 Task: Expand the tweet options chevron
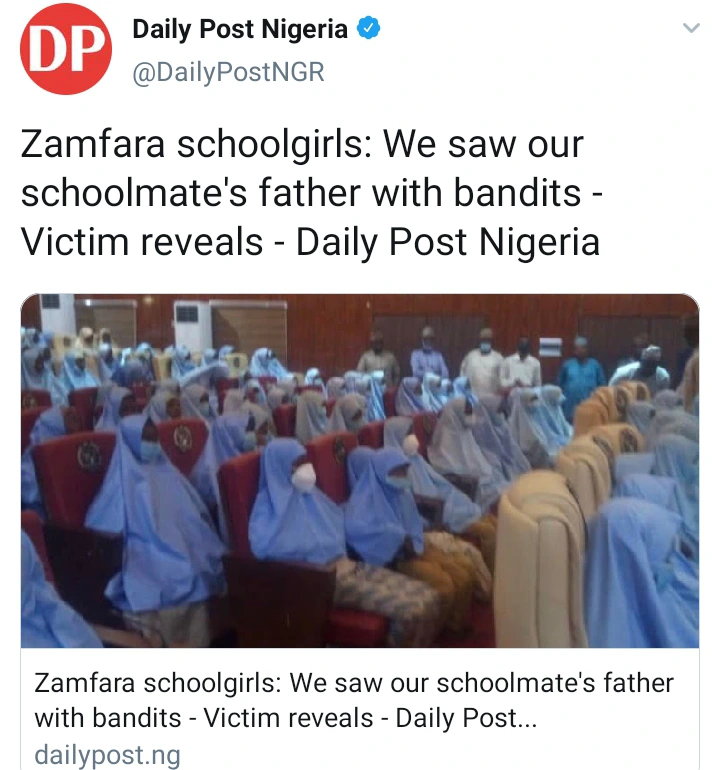692,28
